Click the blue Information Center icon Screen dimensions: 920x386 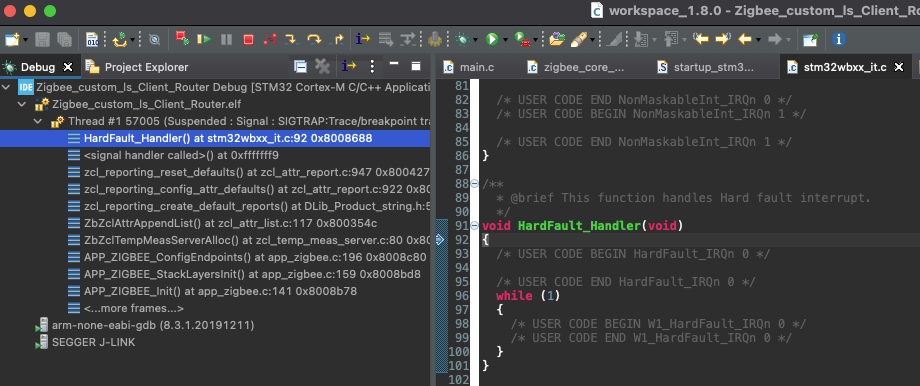(838, 39)
